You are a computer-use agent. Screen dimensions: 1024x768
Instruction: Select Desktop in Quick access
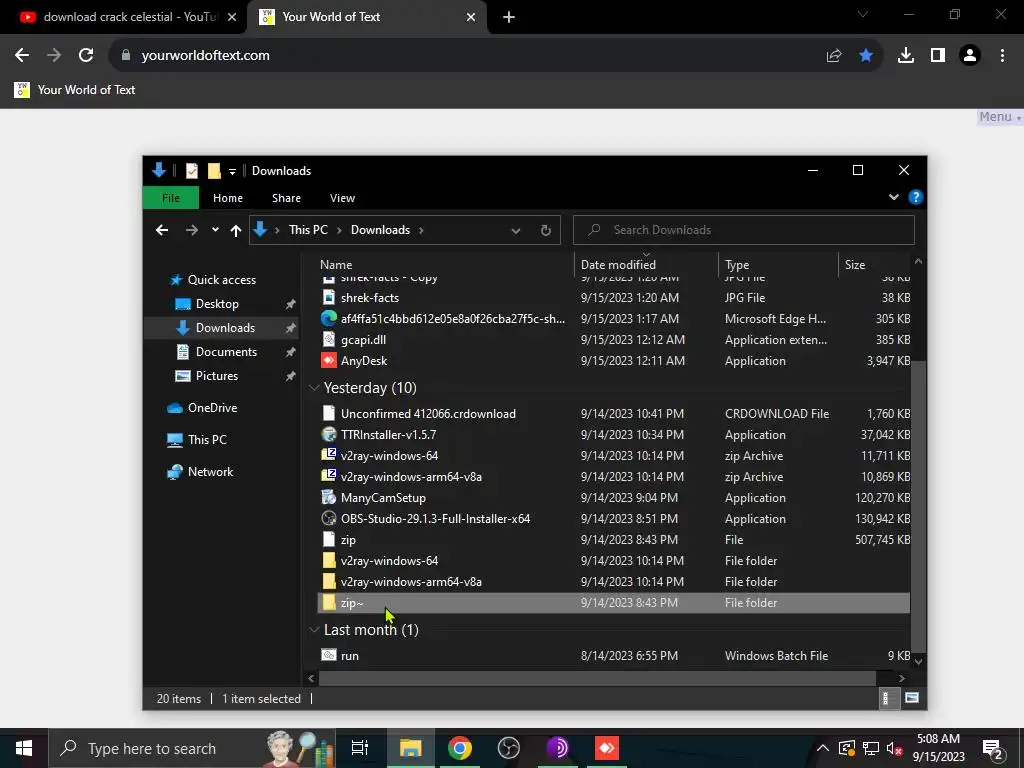click(x=217, y=304)
